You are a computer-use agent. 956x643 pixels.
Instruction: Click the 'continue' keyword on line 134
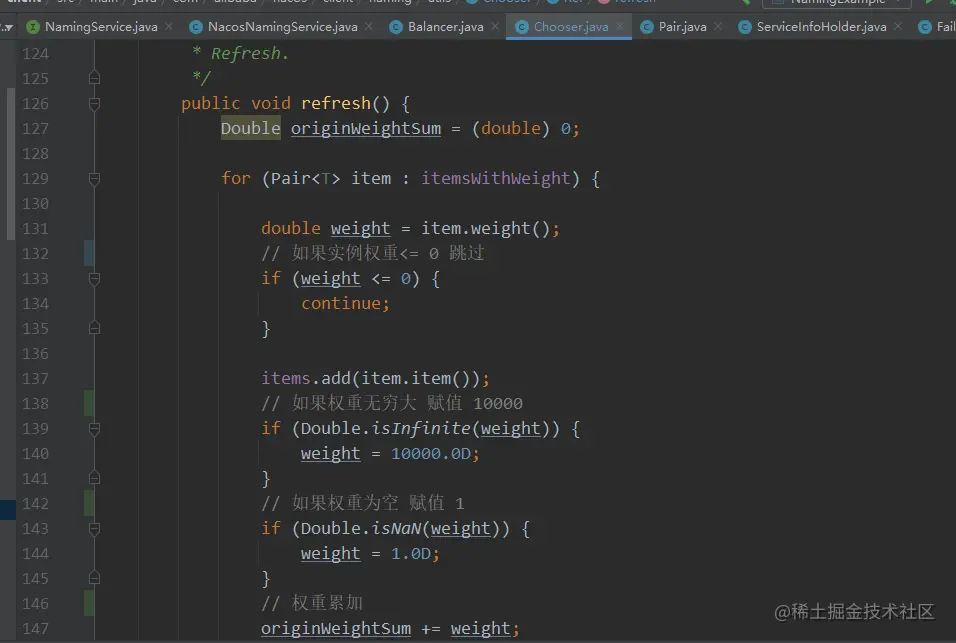tap(341, 304)
